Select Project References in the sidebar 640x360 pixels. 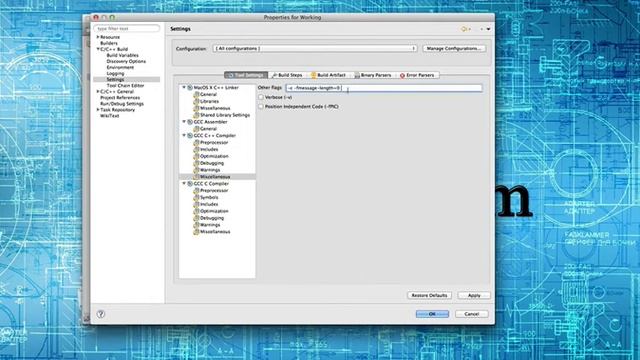pyautogui.click(x=120, y=98)
